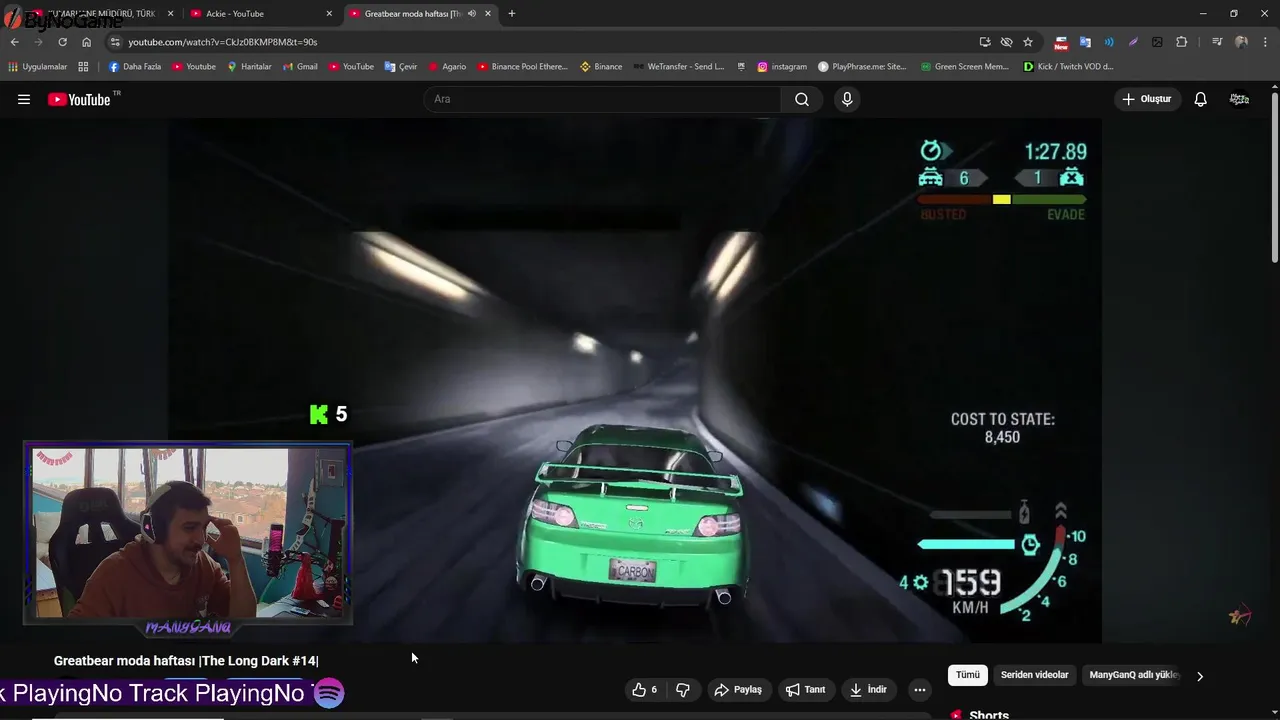Click the İndir download button
The height and width of the screenshot is (720, 1280).
click(x=868, y=689)
